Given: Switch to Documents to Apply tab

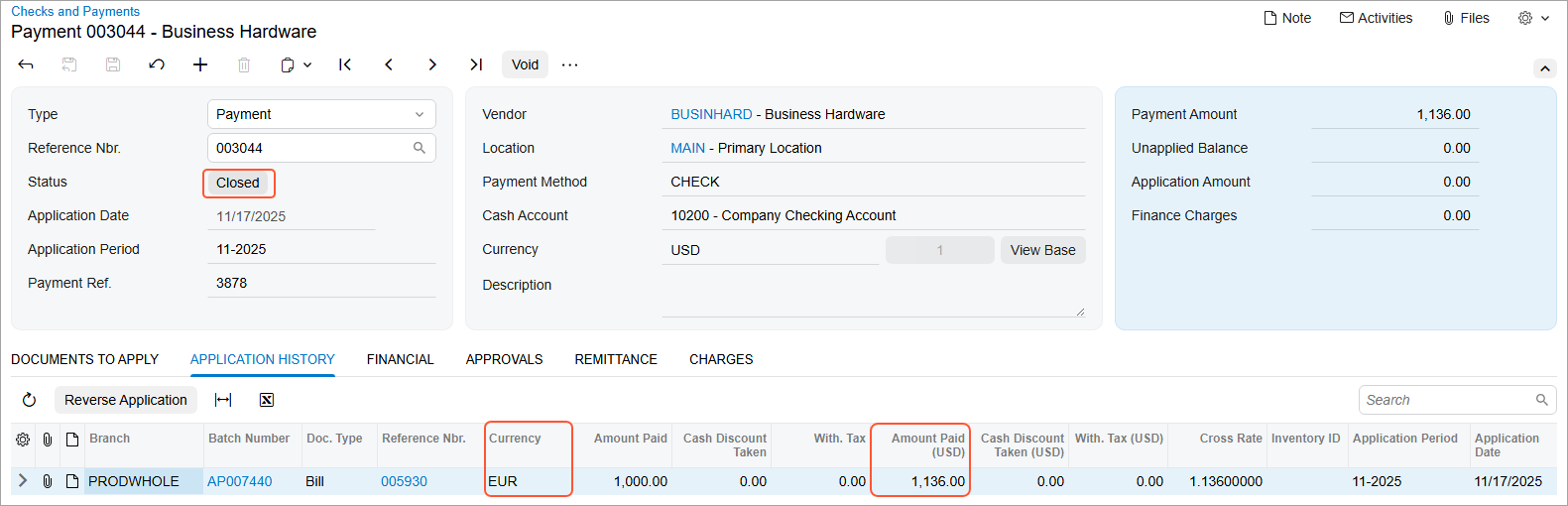Looking at the screenshot, I should pos(84,359).
